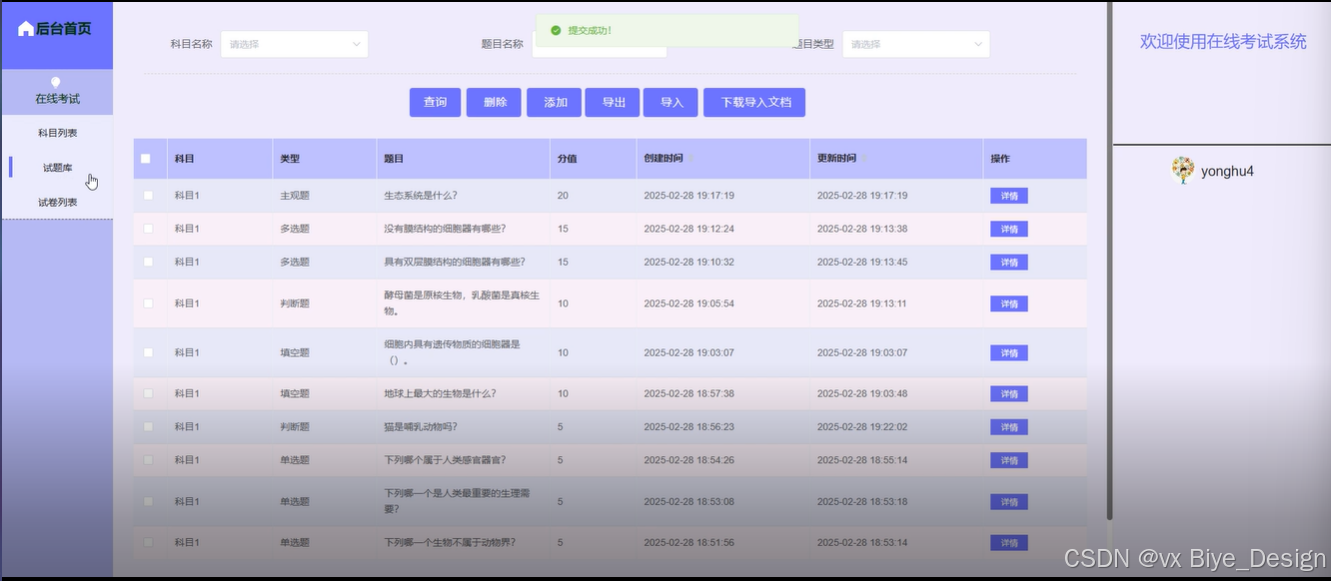
Task: Expand the 题目类型 dropdown
Action: pyautogui.click(x=915, y=44)
